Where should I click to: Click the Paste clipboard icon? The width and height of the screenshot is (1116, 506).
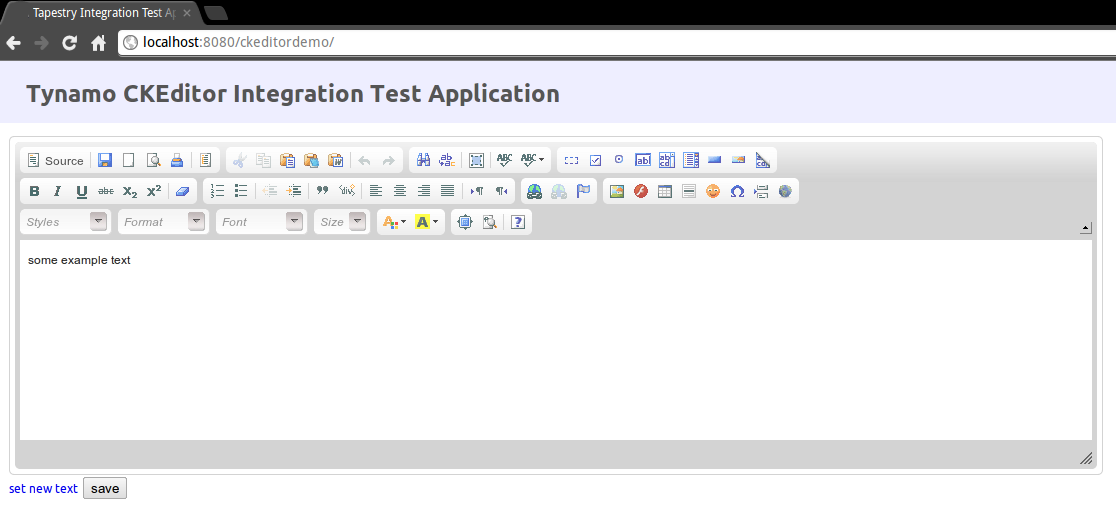coord(288,161)
